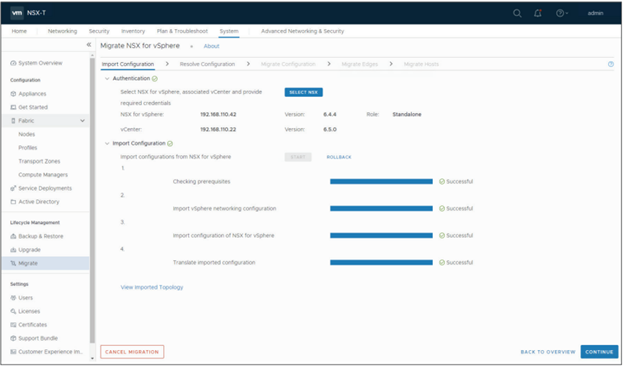Click the SELECT NSX button

(304, 92)
